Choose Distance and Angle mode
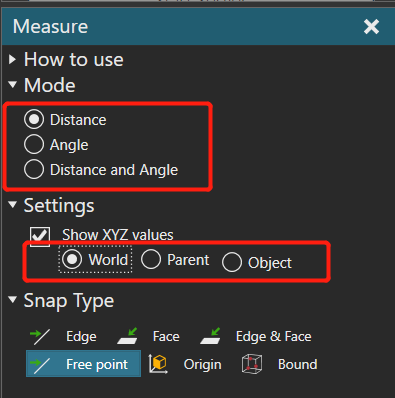This screenshot has width=395, height=398. 34,169
